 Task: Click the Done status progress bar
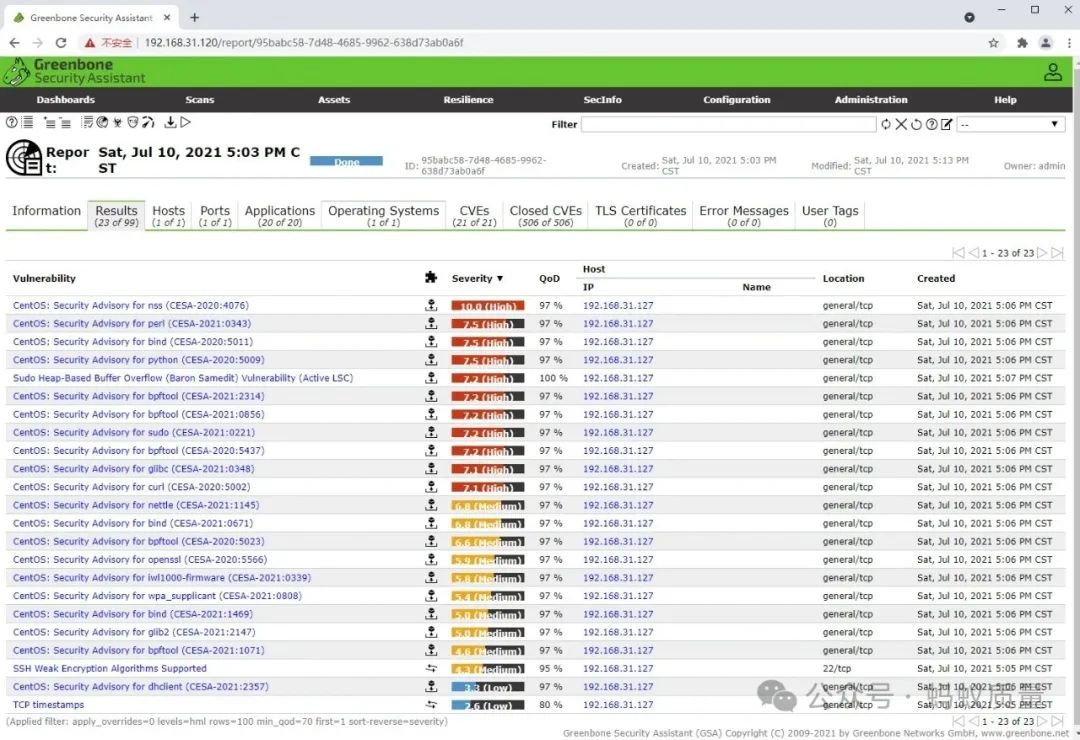tap(346, 162)
